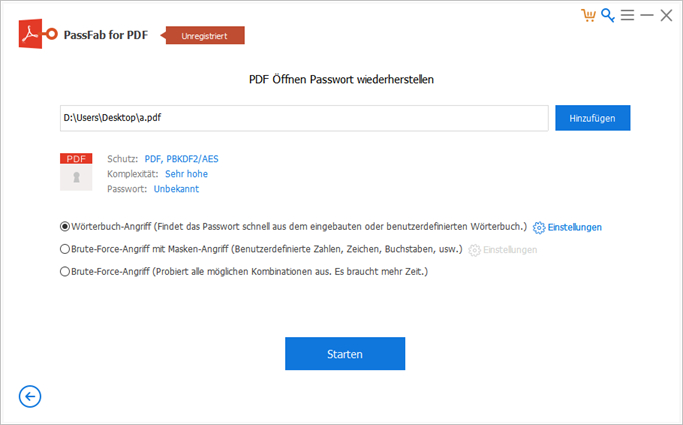683x425 pixels.
Task: Open the hamburger menu
Action: pos(627,16)
